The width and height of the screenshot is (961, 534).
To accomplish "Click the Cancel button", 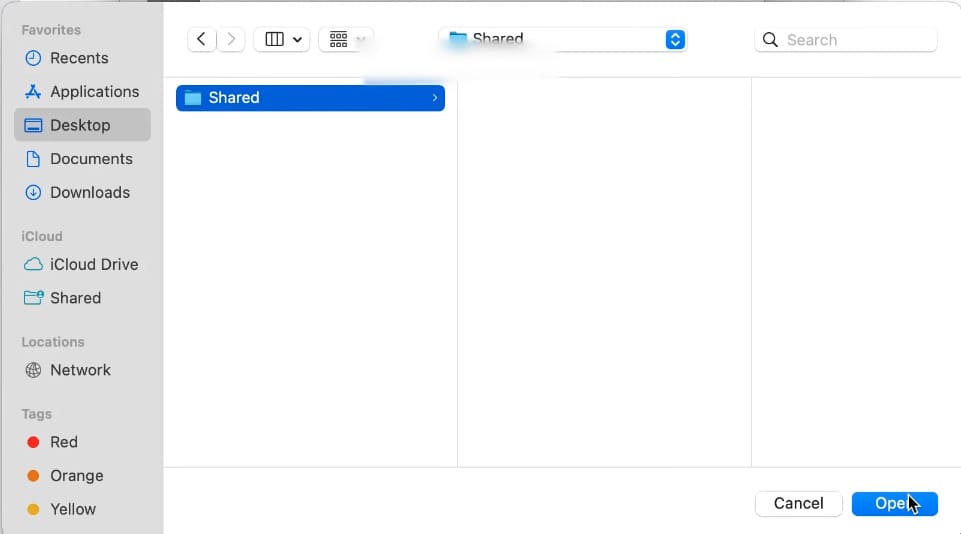I will click(798, 503).
